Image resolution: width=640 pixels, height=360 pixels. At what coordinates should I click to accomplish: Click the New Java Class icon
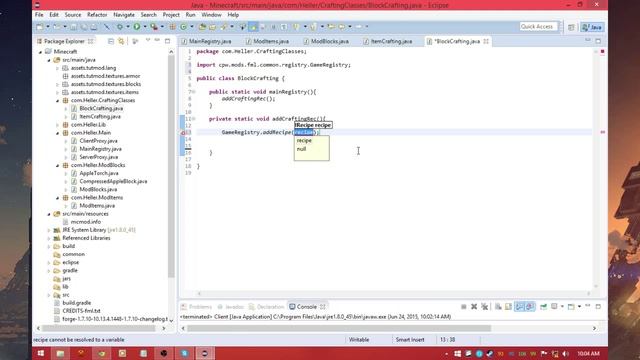coord(184,27)
